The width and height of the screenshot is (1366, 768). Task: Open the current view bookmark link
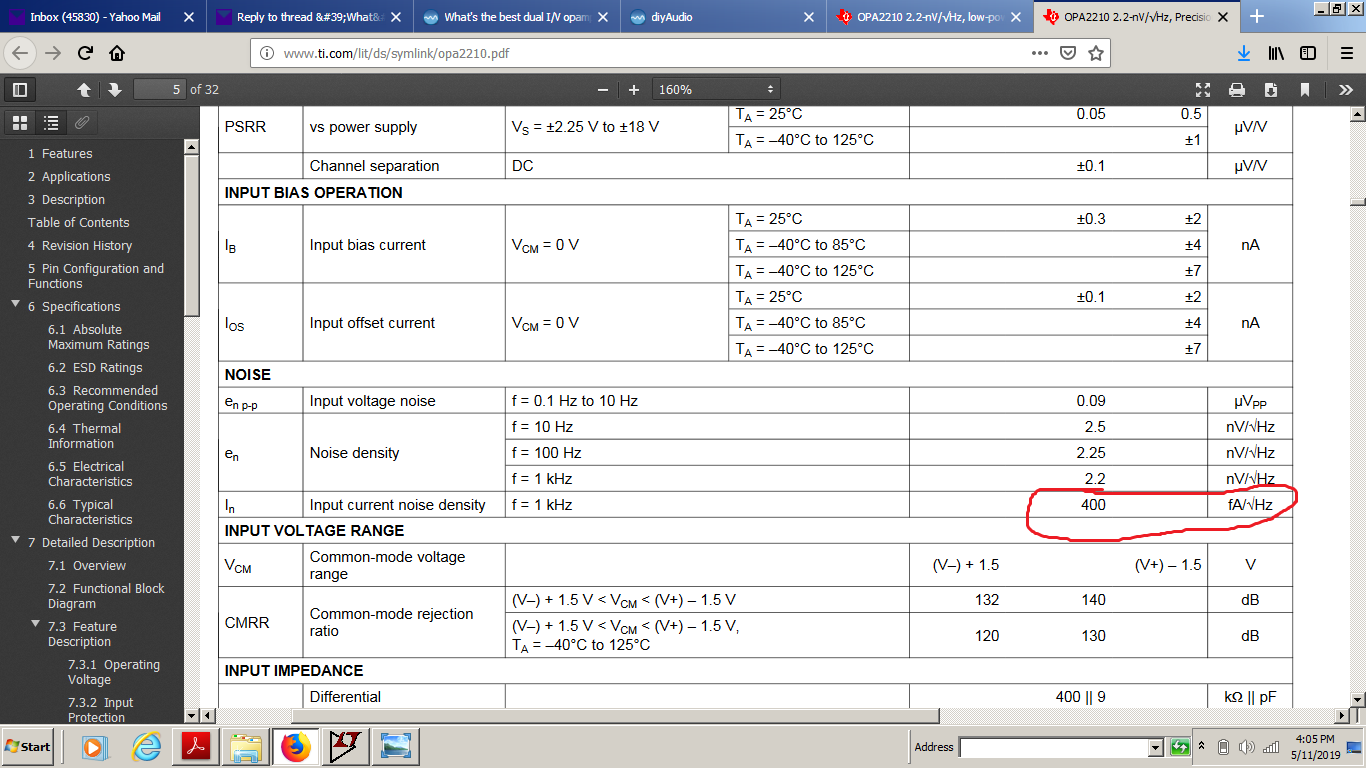(1305, 89)
